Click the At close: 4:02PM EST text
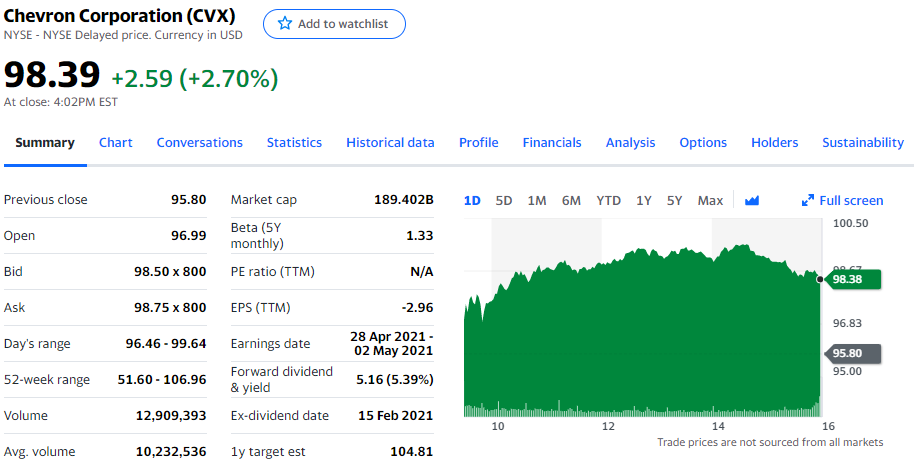The image size is (914, 471). 61,102
